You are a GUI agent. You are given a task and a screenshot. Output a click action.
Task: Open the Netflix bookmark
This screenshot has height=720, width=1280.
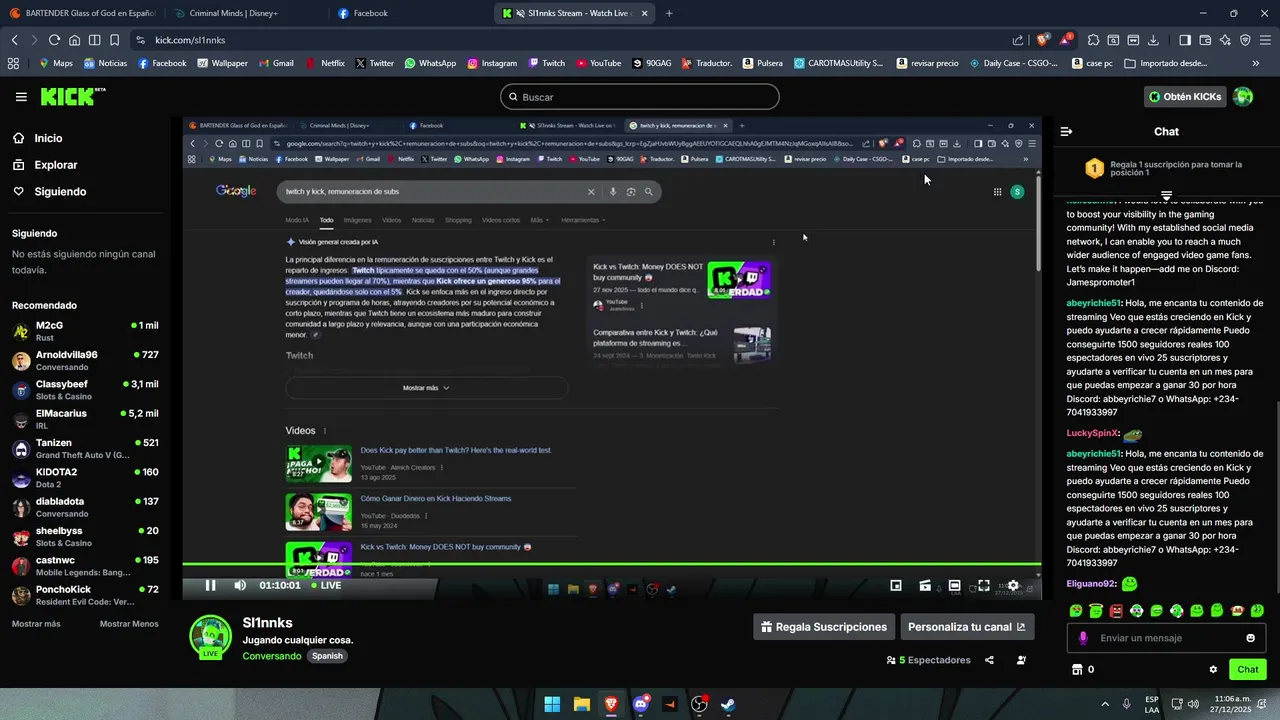[x=325, y=63]
